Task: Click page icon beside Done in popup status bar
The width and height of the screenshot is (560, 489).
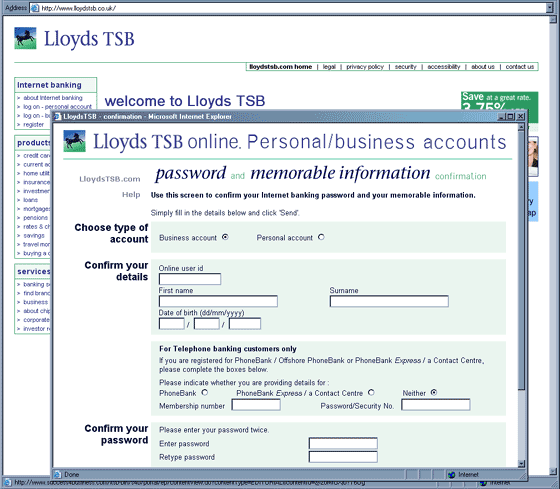Action: tap(57, 475)
